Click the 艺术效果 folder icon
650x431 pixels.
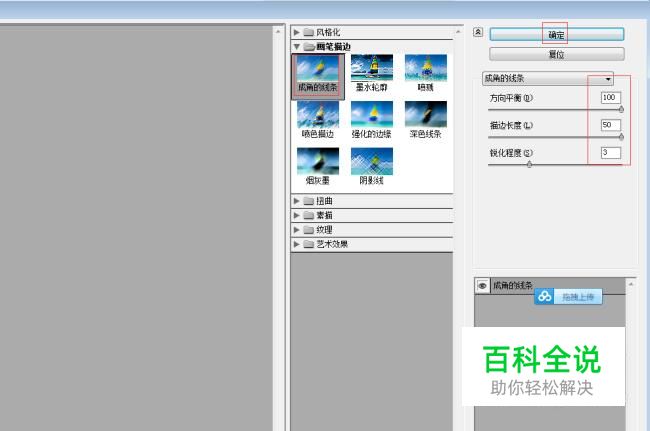308,245
